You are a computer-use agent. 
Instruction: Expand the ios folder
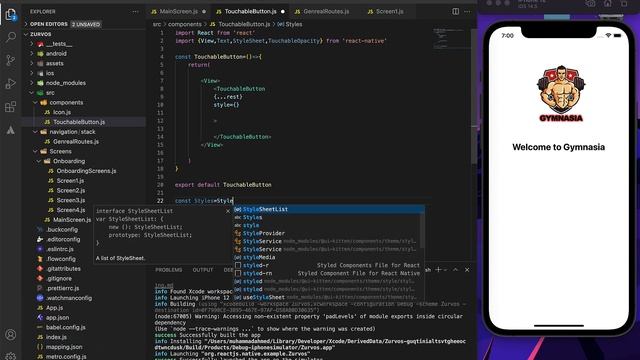[50, 73]
